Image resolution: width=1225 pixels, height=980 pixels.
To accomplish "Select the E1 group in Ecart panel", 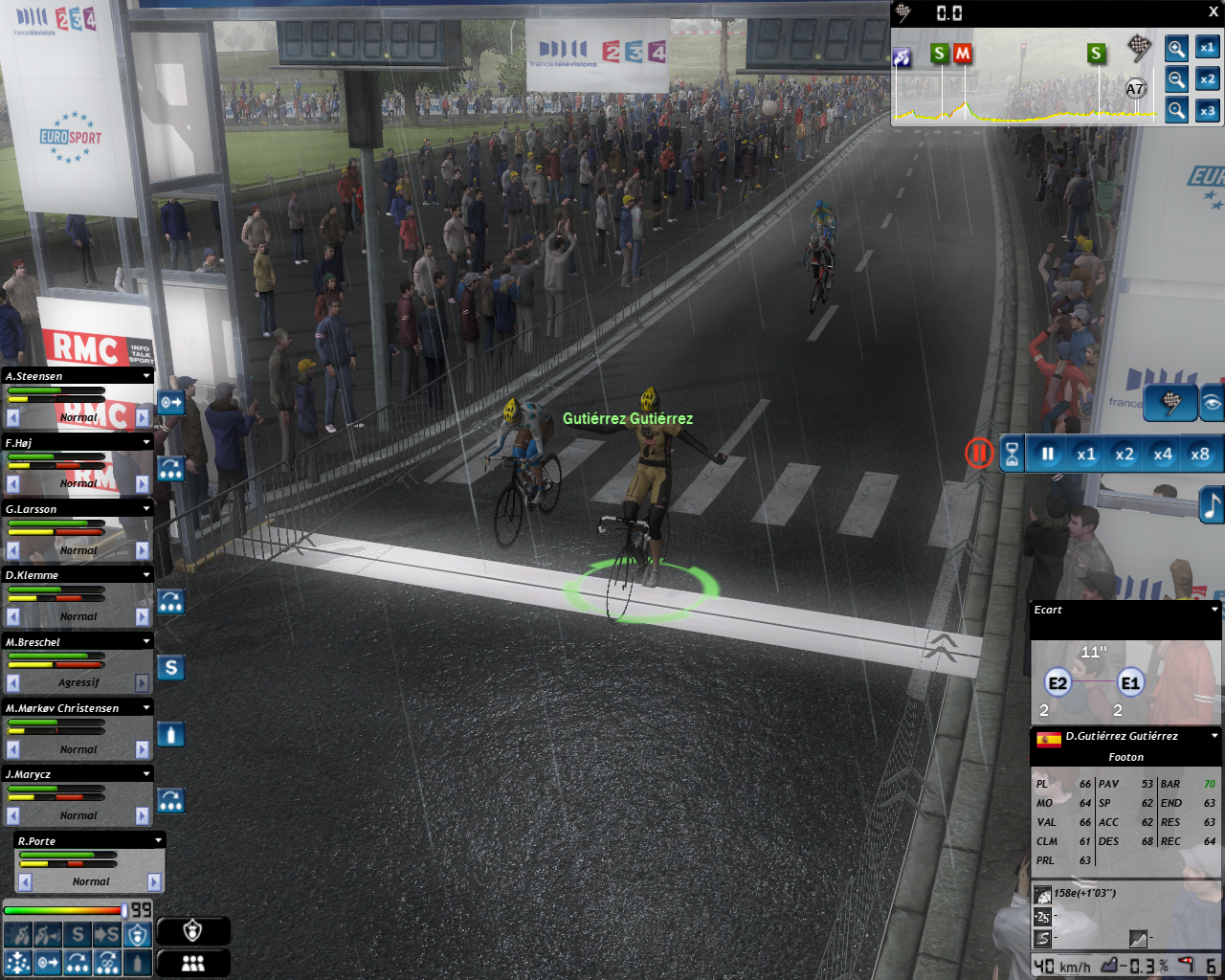I will [1130, 682].
